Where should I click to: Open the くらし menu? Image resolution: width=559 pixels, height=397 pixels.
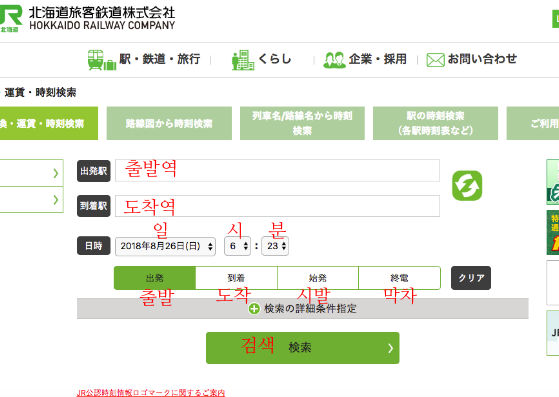click(x=275, y=59)
